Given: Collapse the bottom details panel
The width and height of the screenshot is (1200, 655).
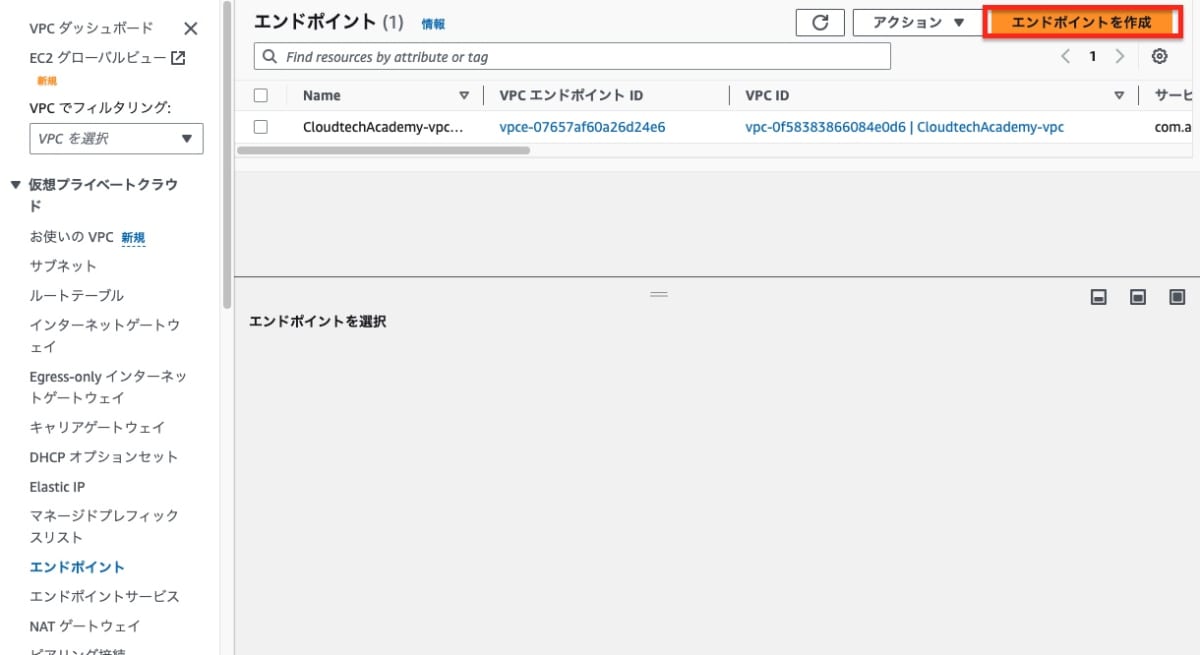Looking at the screenshot, I should [x=1098, y=297].
